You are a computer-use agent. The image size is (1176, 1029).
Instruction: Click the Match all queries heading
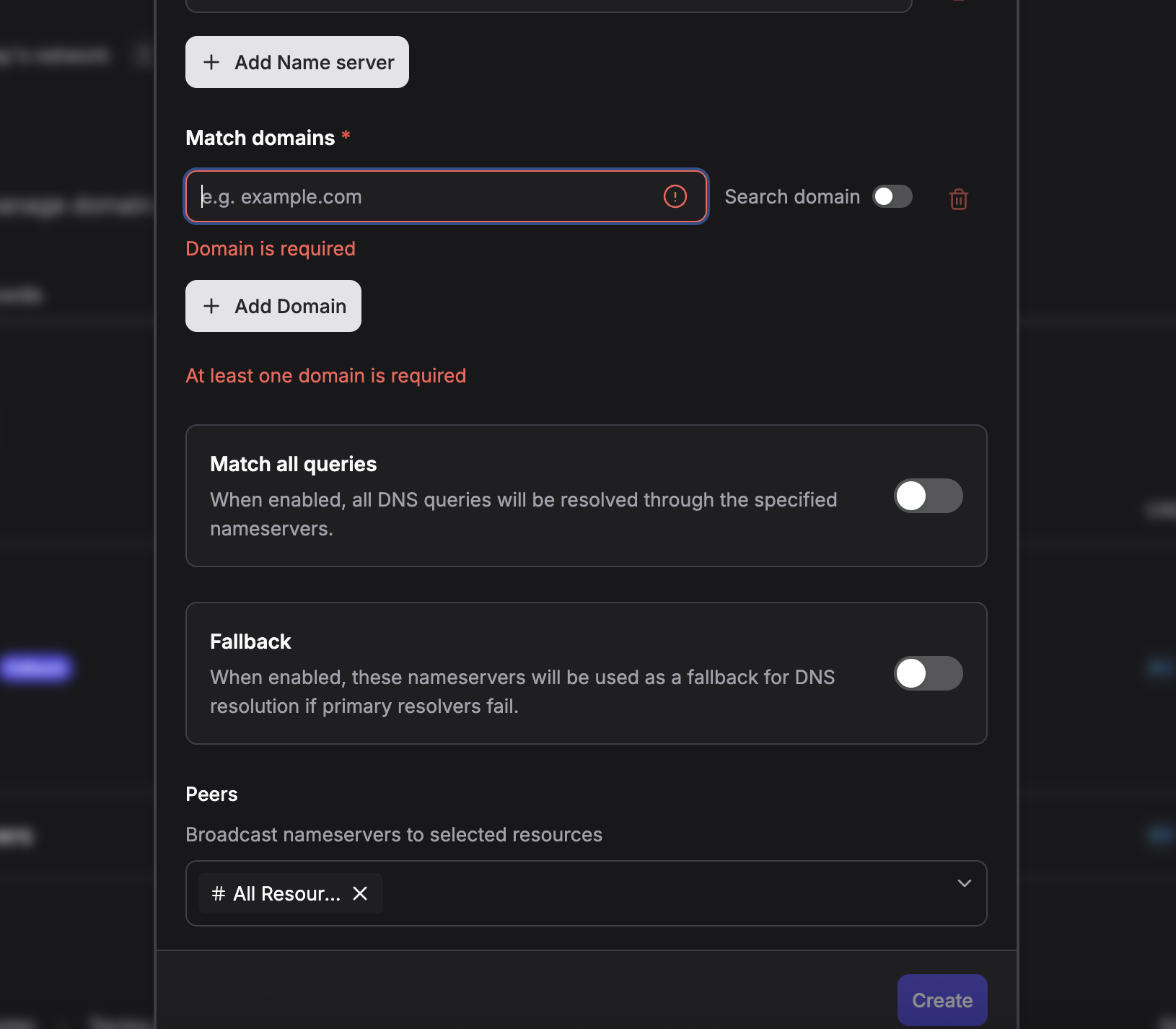coord(293,464)
